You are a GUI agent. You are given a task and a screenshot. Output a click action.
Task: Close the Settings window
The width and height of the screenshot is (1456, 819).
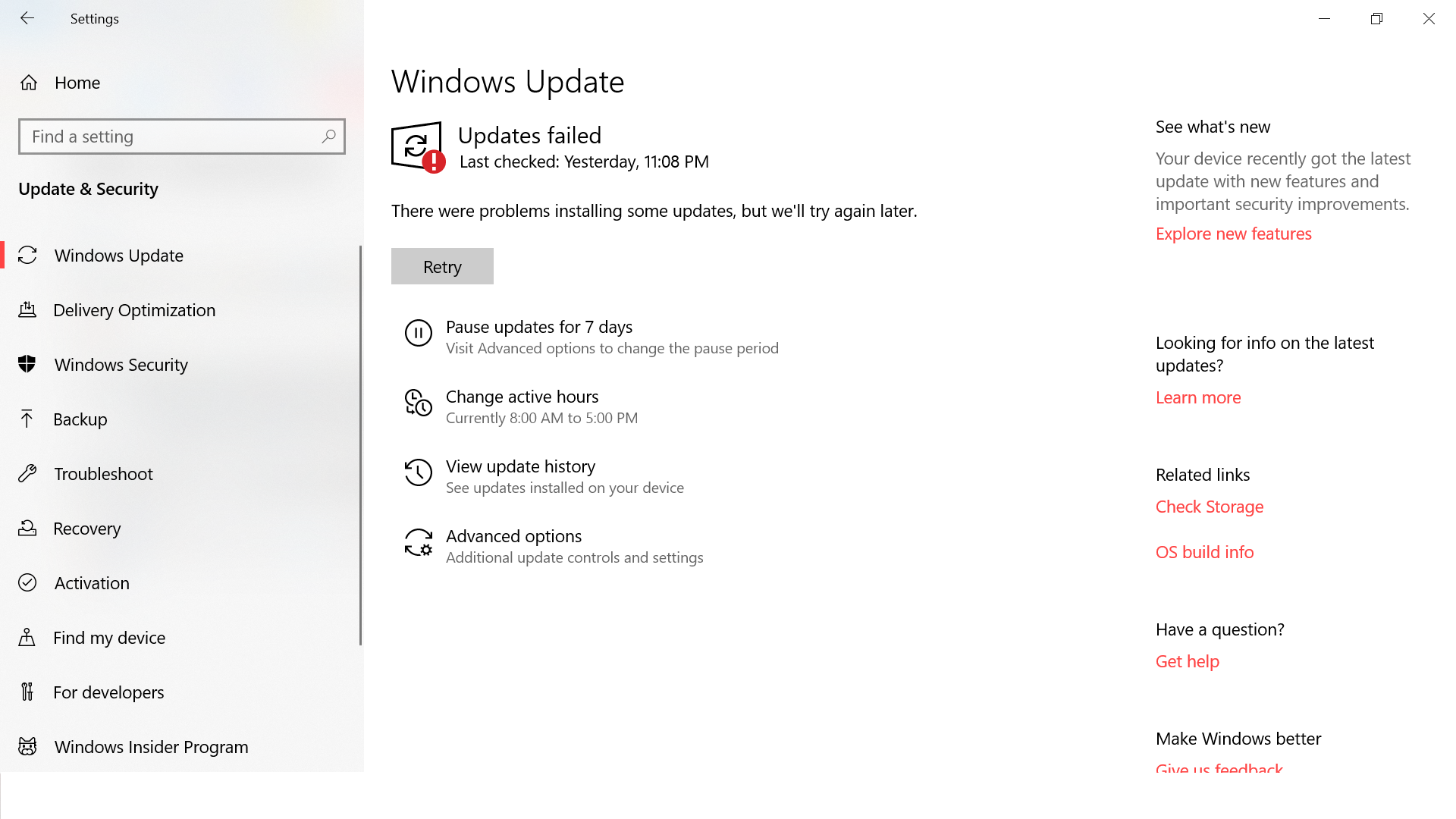click(x=1429, y=18)
